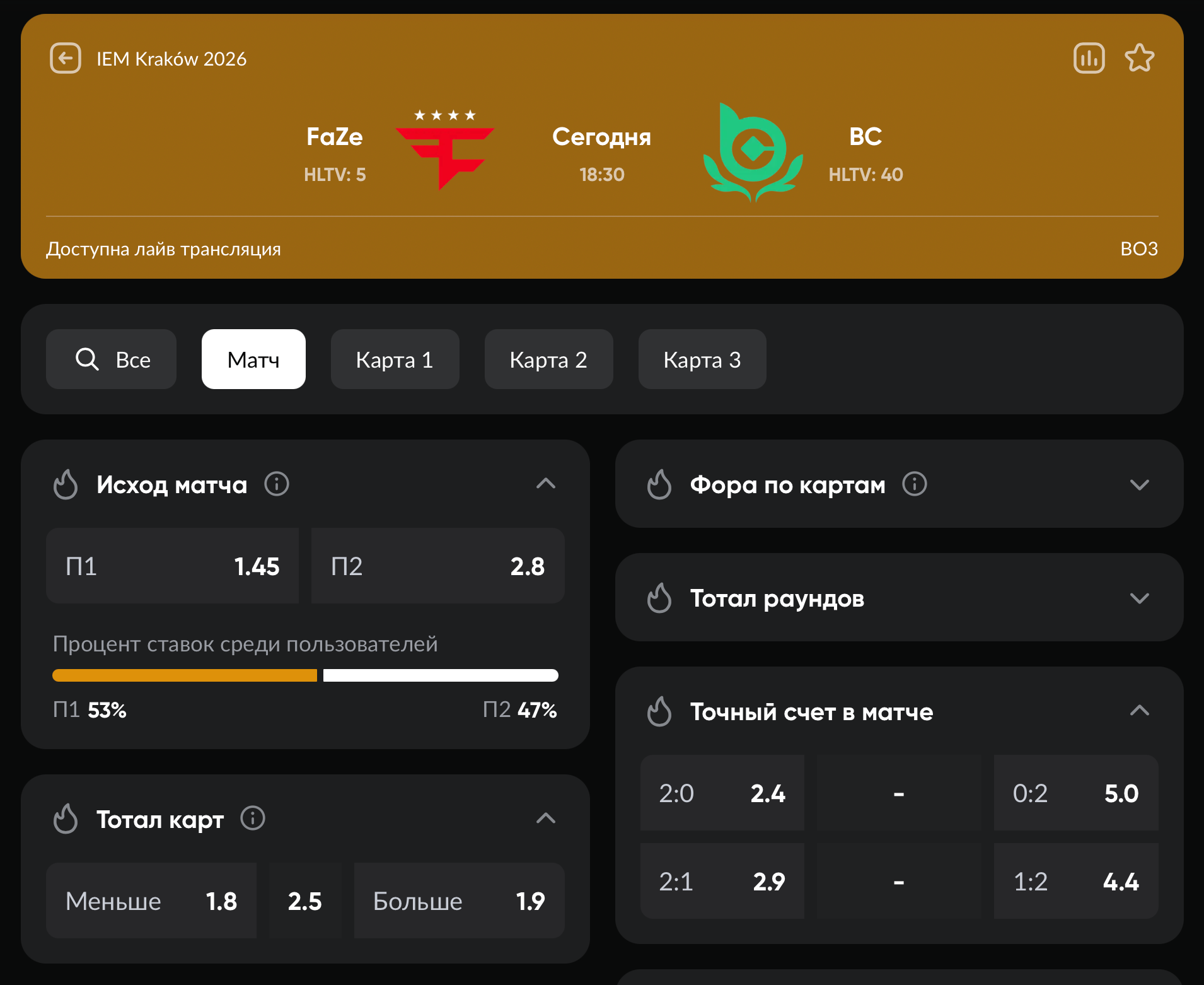The image size is (1204, 985).
Task: Click the info icon next to Фора по картам
Action: pos(915,484)
